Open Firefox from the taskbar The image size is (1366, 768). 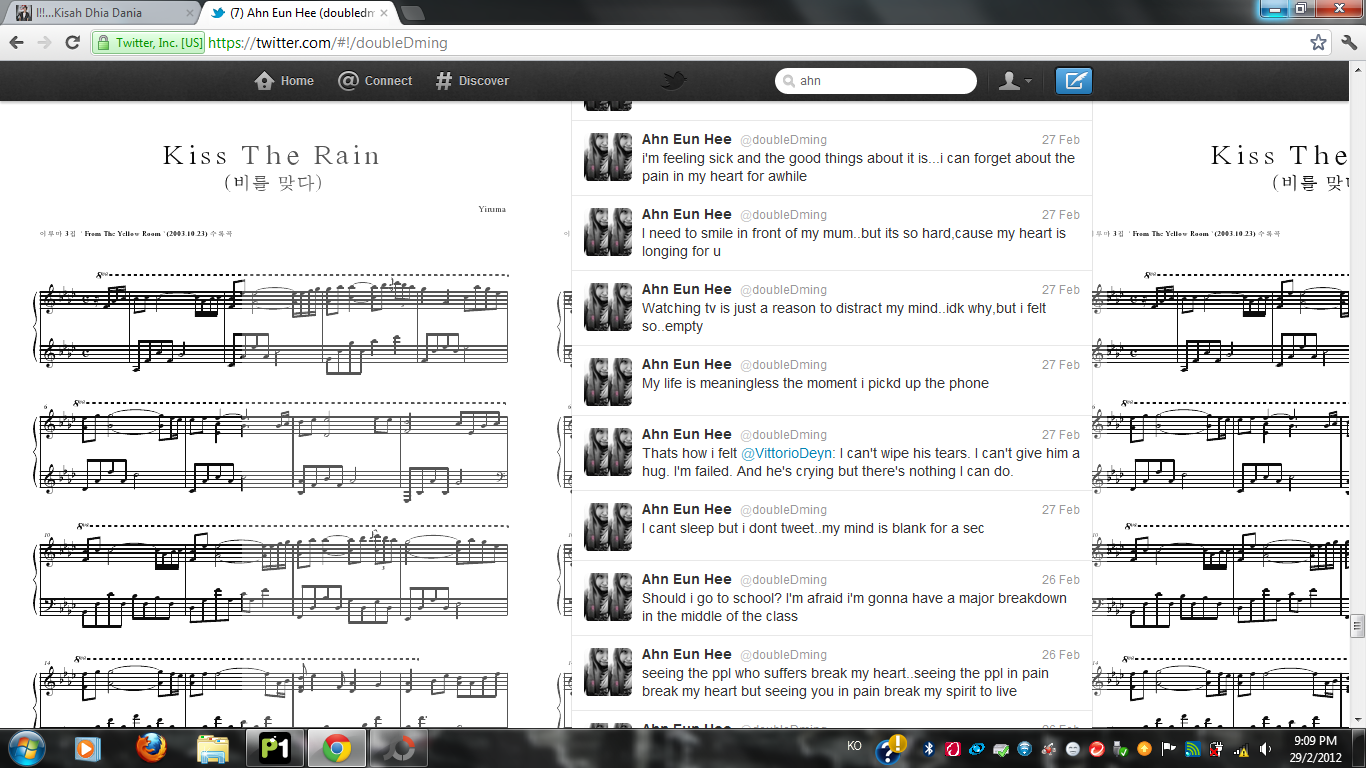[x=151, y=748]
